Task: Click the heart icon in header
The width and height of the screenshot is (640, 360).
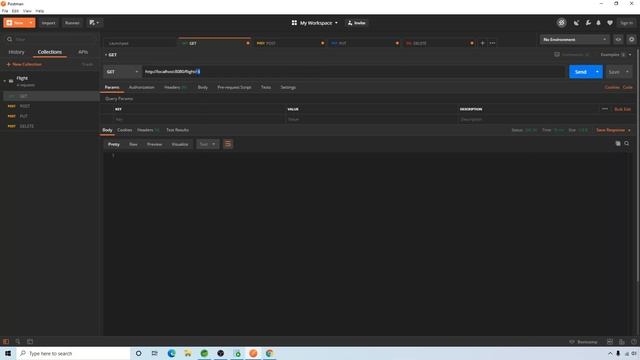Action: 610,23
